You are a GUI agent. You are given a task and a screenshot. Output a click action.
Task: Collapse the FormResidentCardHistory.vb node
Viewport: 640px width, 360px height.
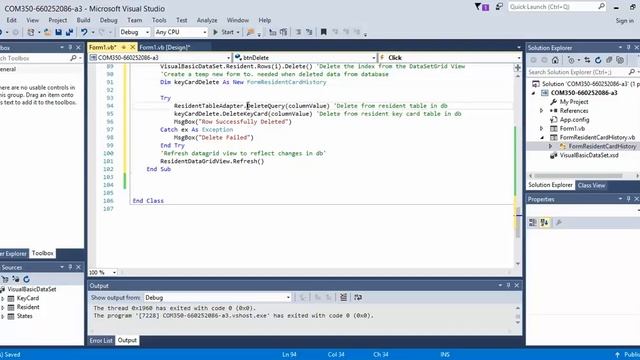pyautogui.click(x=542, y=138)
